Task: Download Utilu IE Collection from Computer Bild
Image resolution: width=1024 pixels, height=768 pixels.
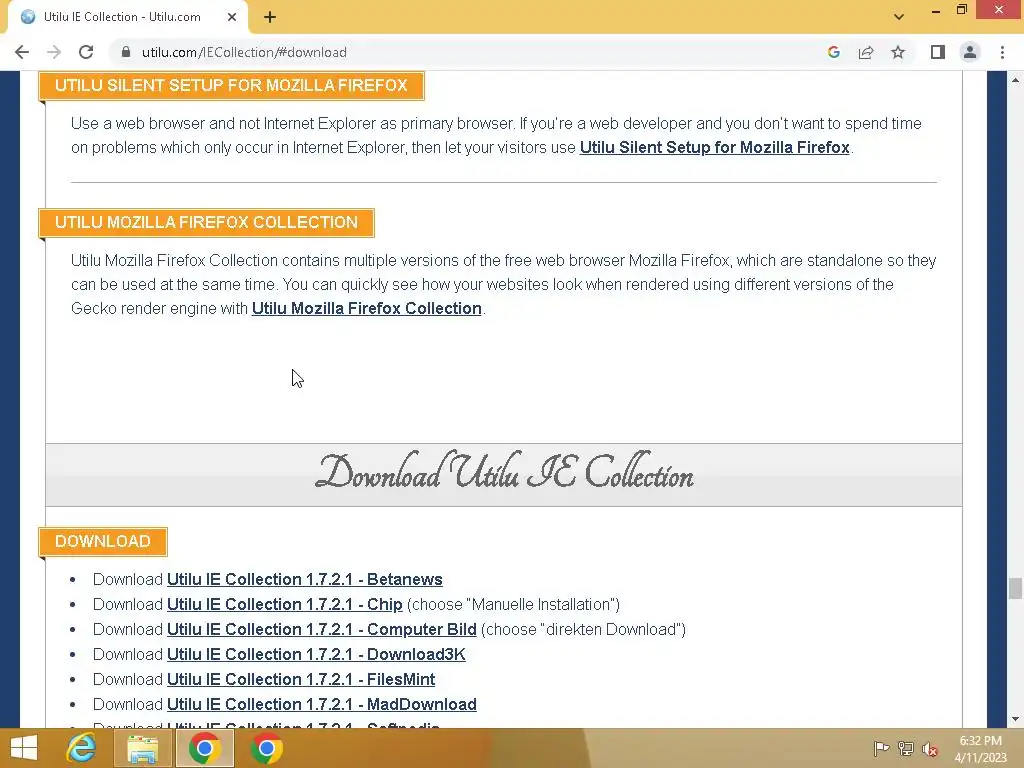Action: pos(321,629)
